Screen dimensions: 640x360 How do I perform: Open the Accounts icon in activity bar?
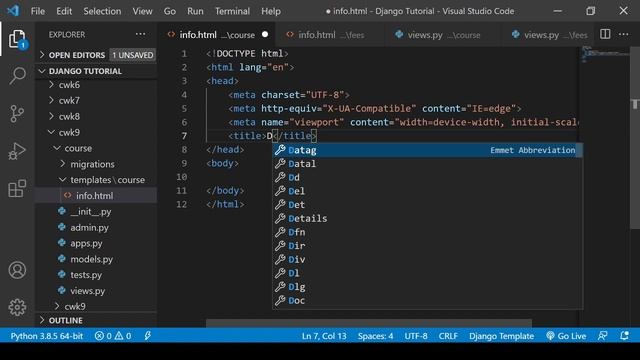click(17, 270)
